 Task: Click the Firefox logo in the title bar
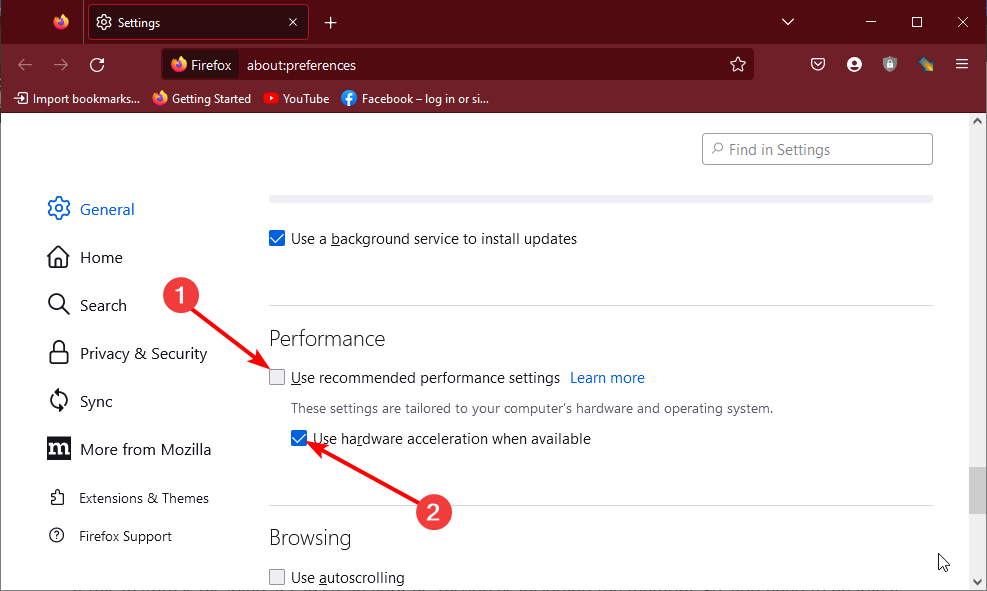[x=61, y=22]
